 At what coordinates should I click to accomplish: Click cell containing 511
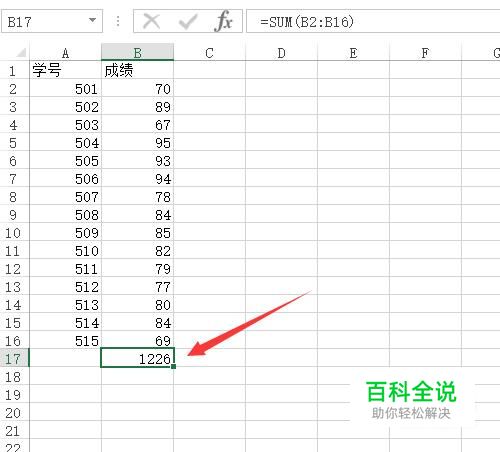[x=65, y=269]
